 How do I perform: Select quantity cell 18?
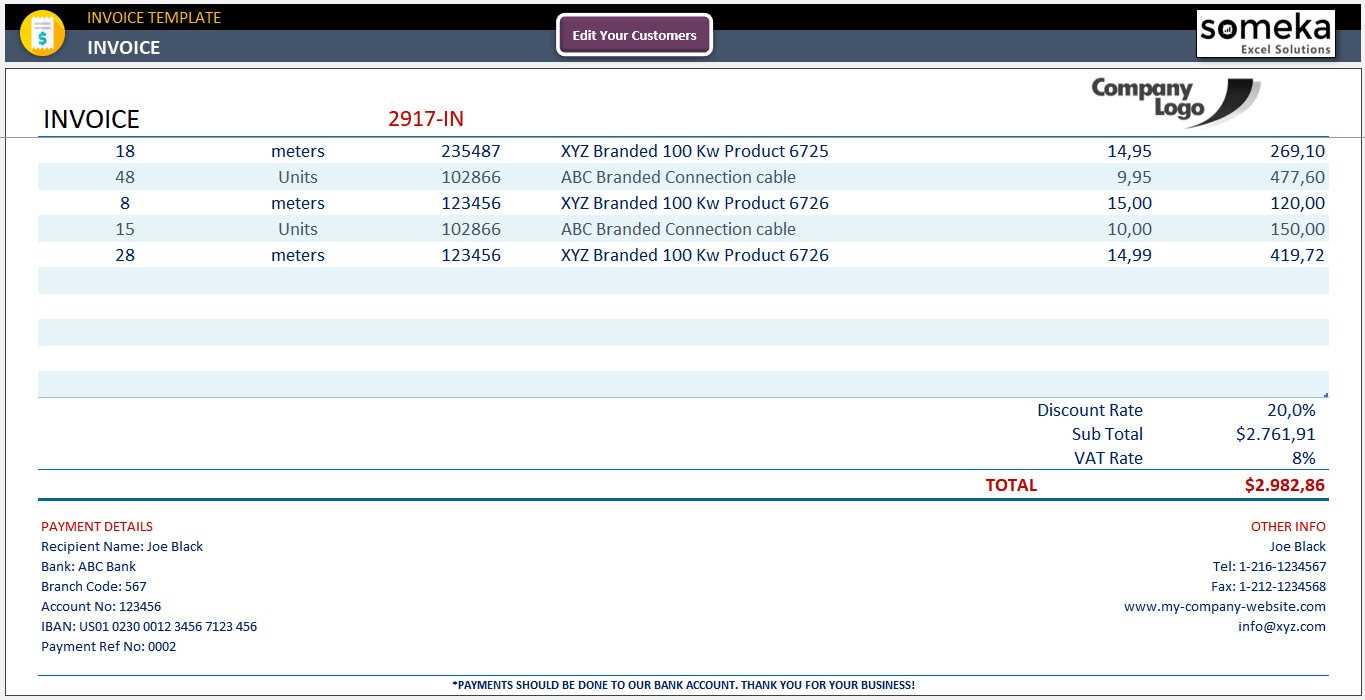tap(125, 151)
